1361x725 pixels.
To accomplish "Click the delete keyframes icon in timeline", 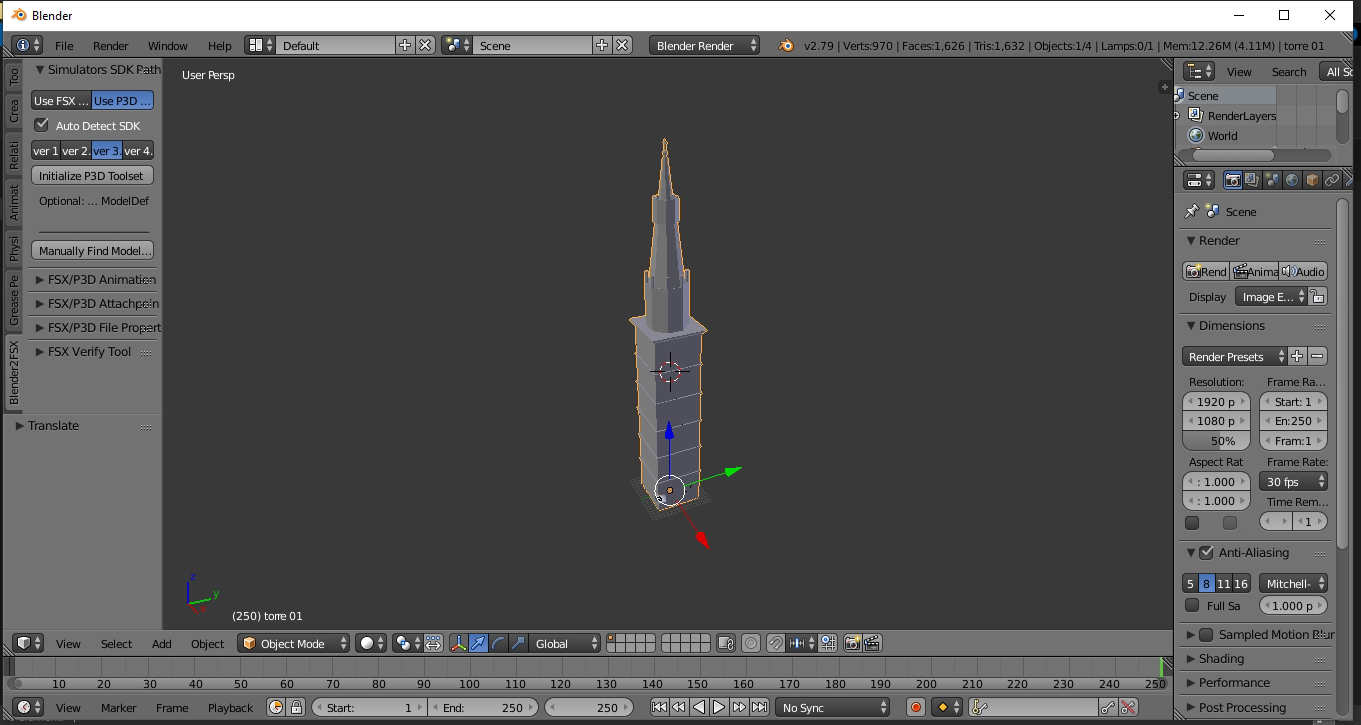I will point(1128,707).
